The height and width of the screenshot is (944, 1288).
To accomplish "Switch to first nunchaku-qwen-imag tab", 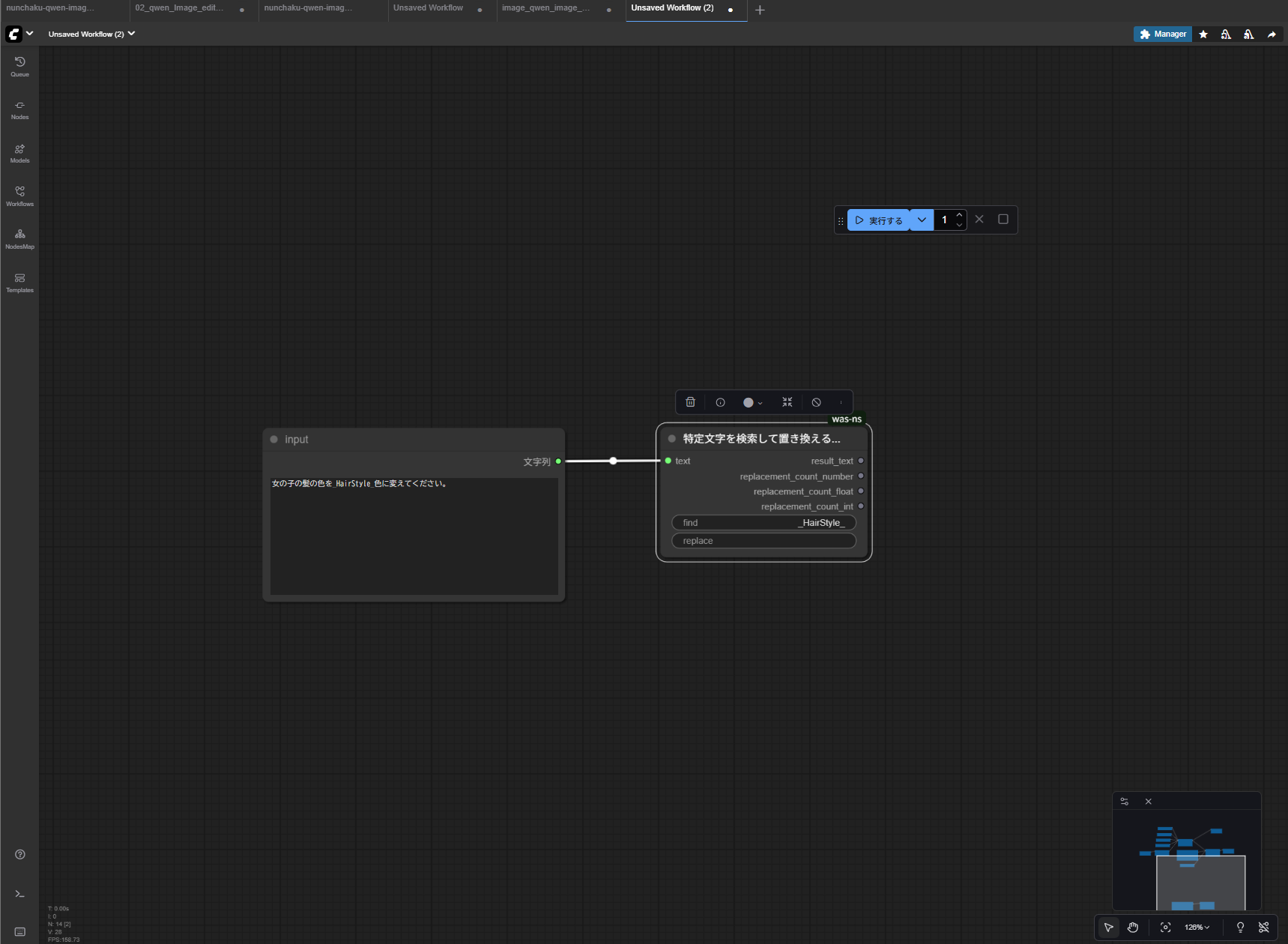I will pos(50,8).
